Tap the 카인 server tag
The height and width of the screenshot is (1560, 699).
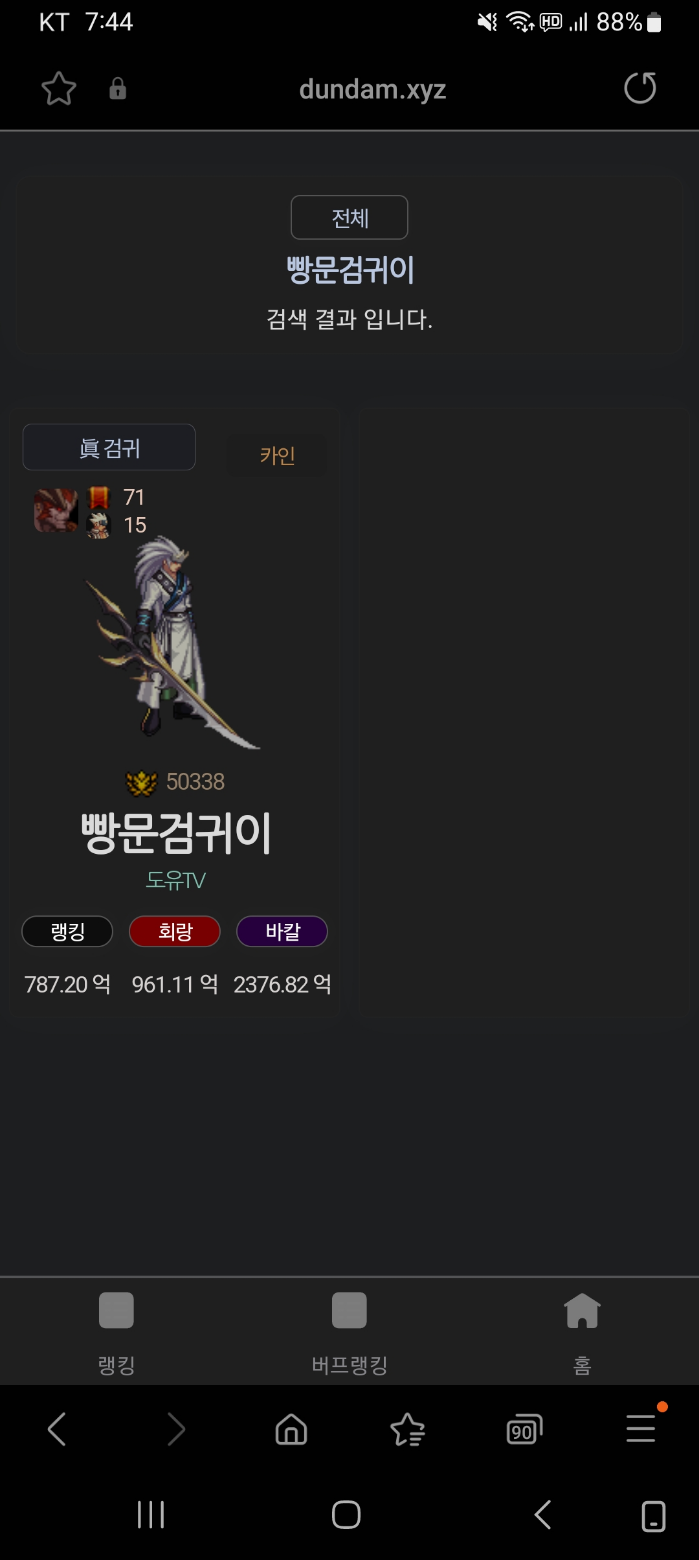[277, 456]
